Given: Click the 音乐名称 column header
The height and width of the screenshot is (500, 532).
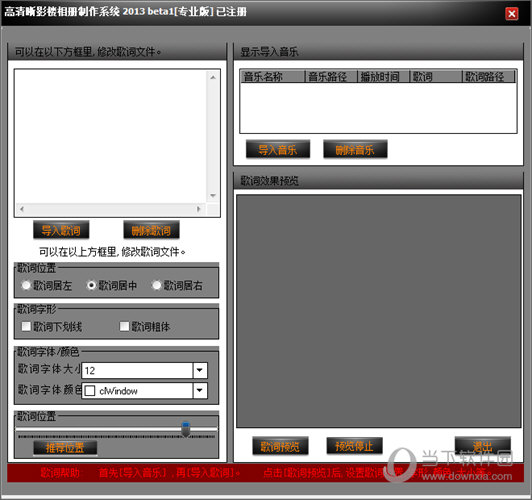Looking at the screenshot, I should click(x=272, y=76).
